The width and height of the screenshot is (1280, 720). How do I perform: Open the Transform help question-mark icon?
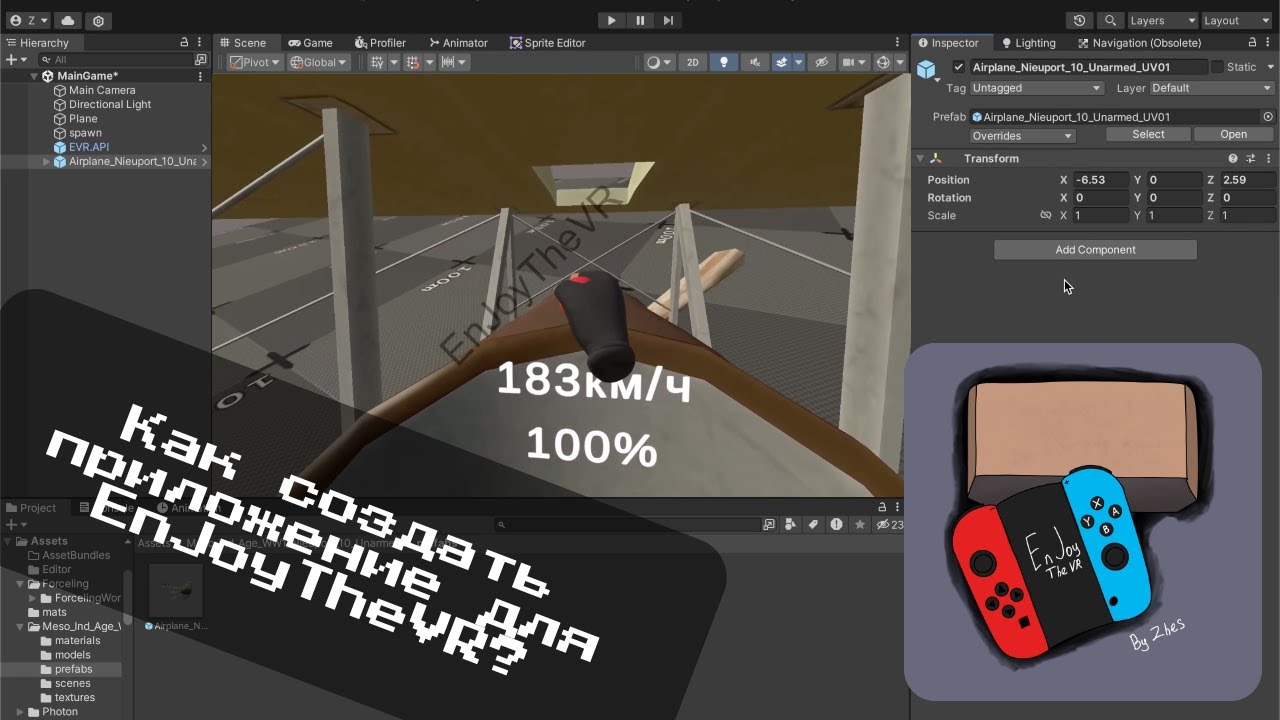coord(1233,158)
